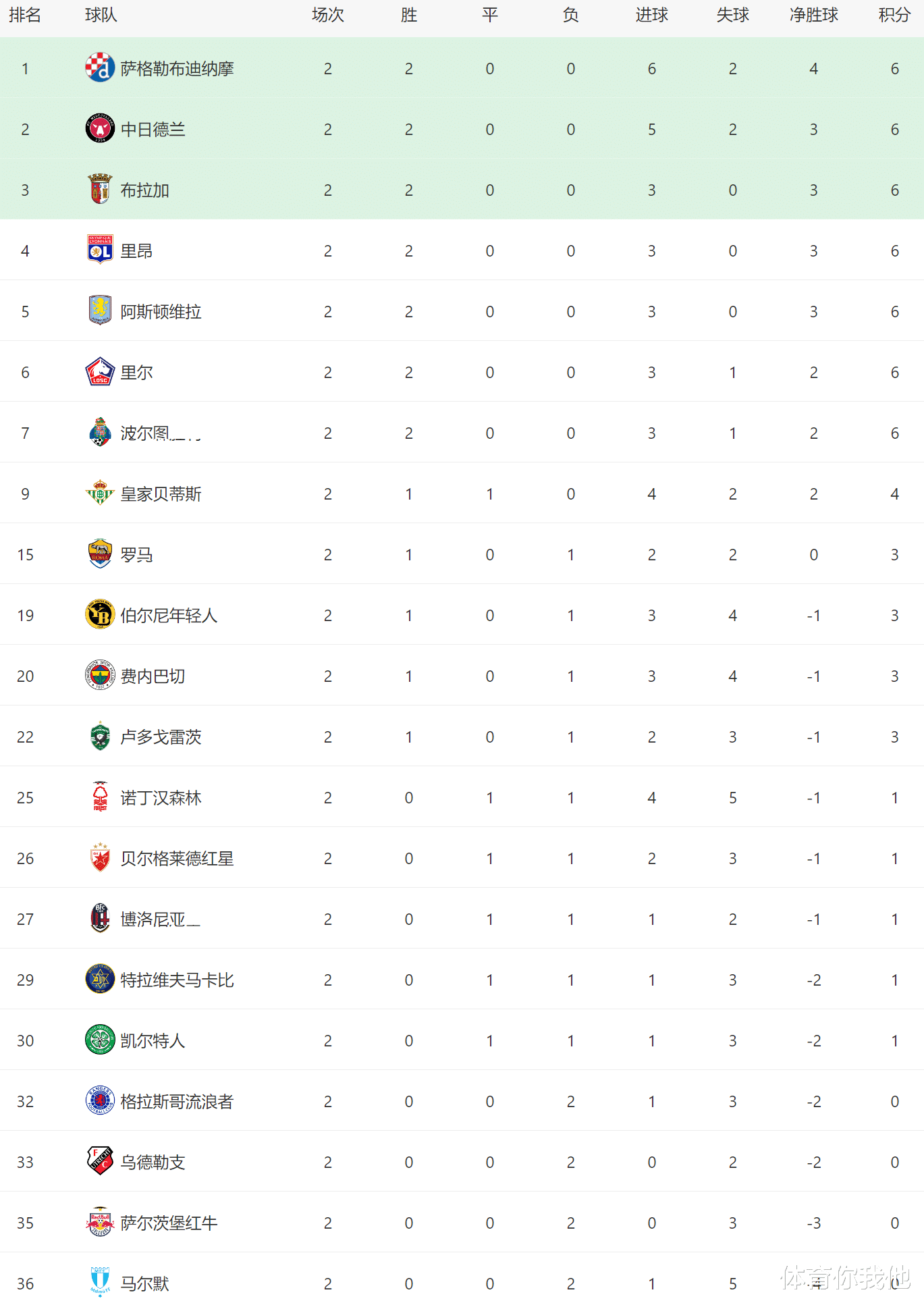924x1307 pixels.
Task: Open team page for 格拉斯哥流浪者
Action: tap(177, 1102)
